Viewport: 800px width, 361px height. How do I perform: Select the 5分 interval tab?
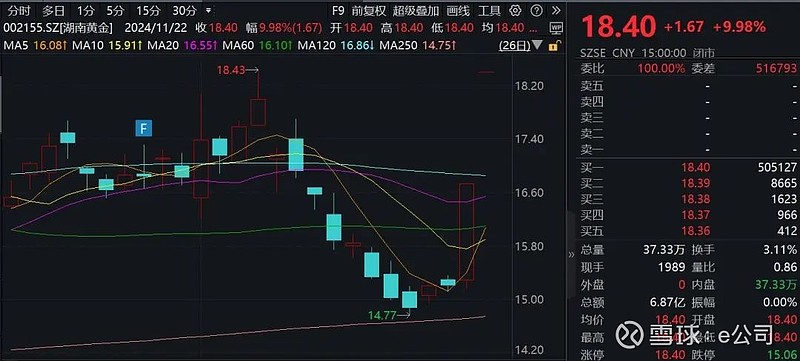(x=115, y=10)
